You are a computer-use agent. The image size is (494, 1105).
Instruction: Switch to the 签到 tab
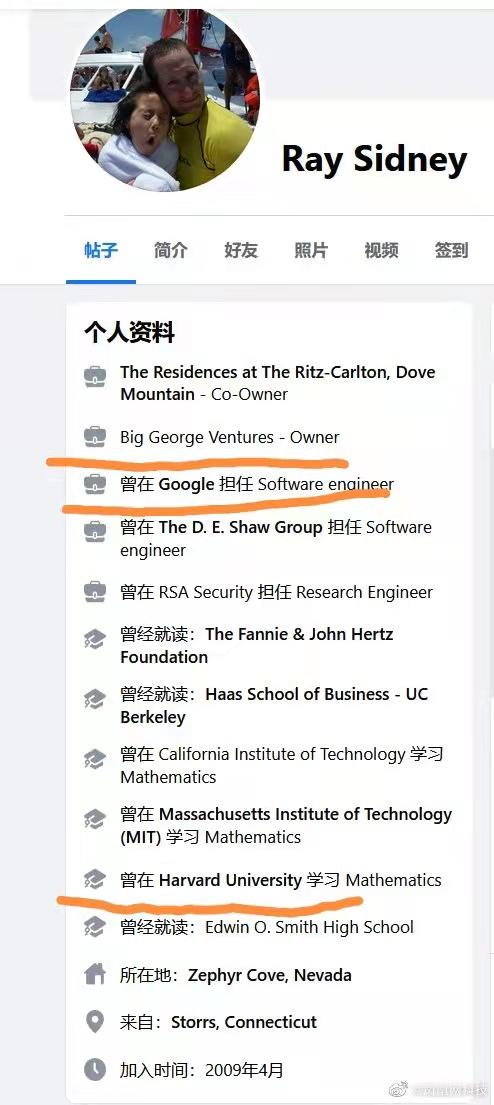(x=452, y=250)
